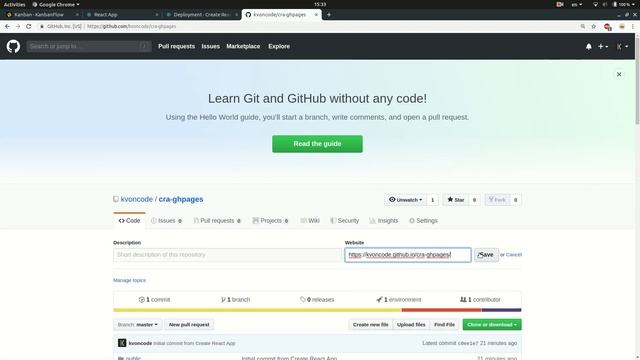The width and height of the screenshot is (640, 360).
Task: Open Chrome three-dot menu
Action: coord(633,26)
